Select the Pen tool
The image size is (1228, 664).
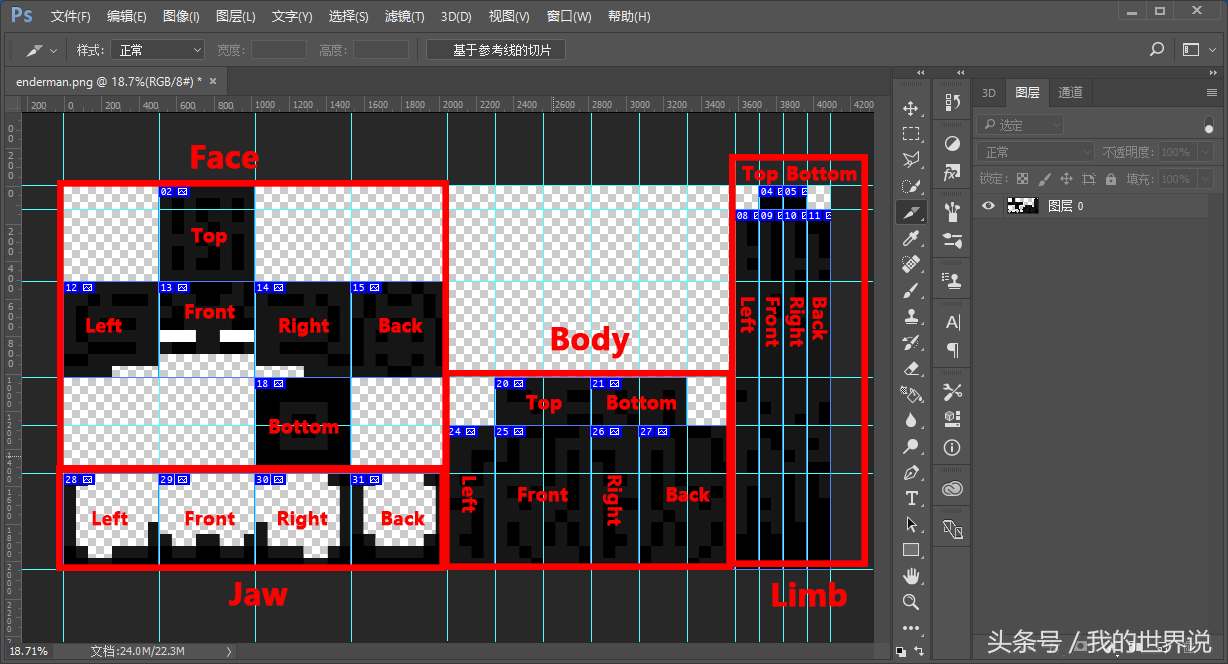tap(911, 472)
